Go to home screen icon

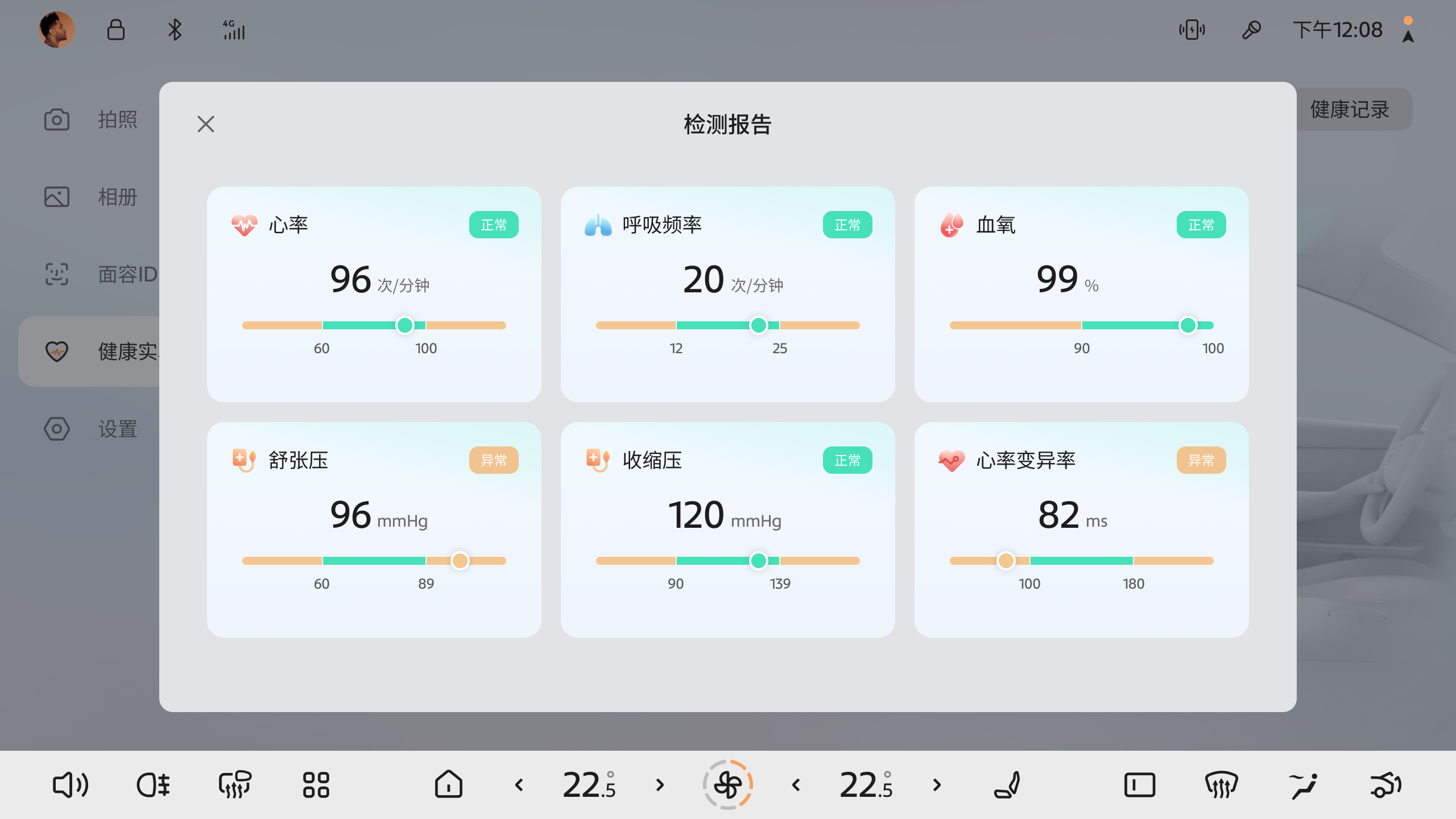449,785
